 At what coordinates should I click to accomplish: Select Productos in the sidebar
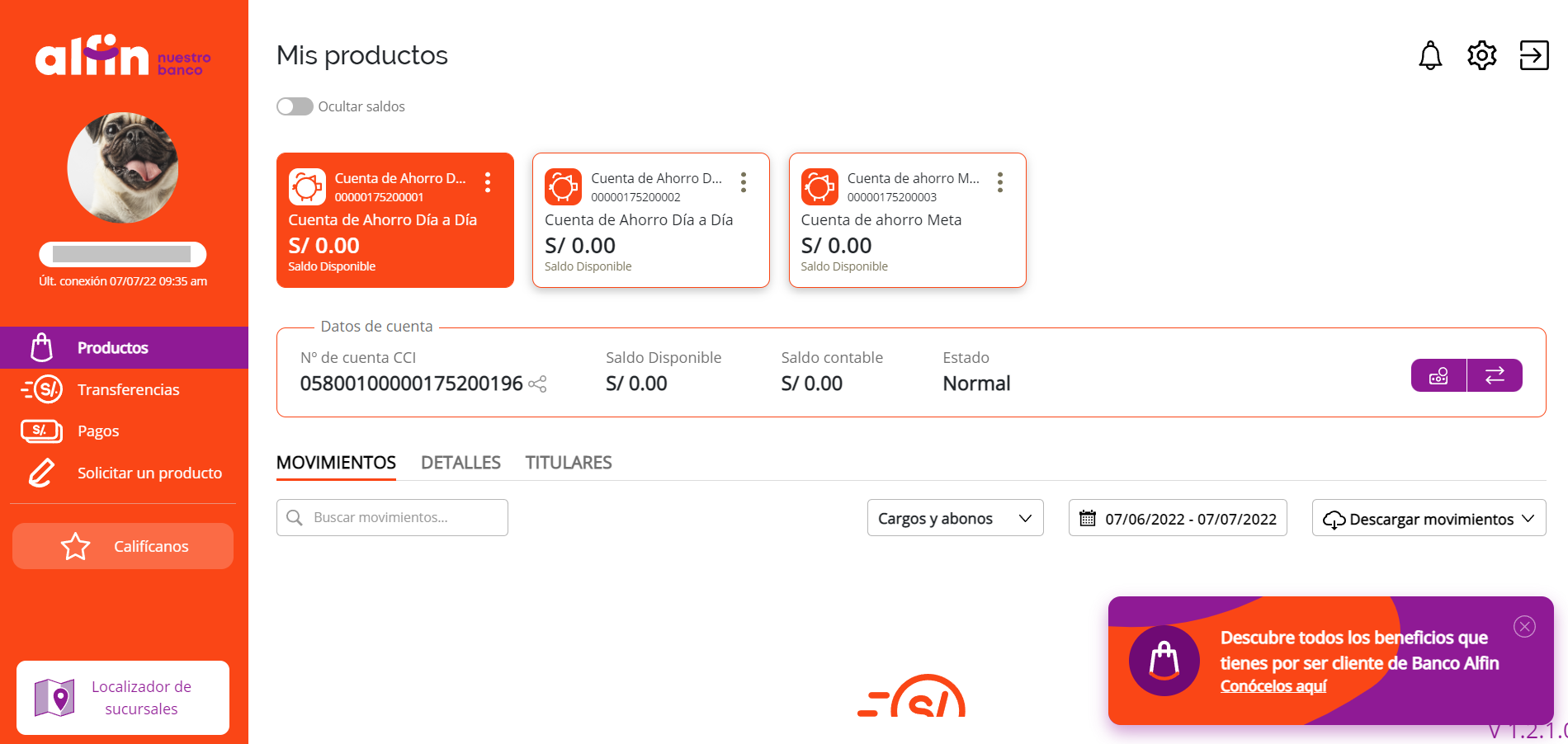(113, 347)
